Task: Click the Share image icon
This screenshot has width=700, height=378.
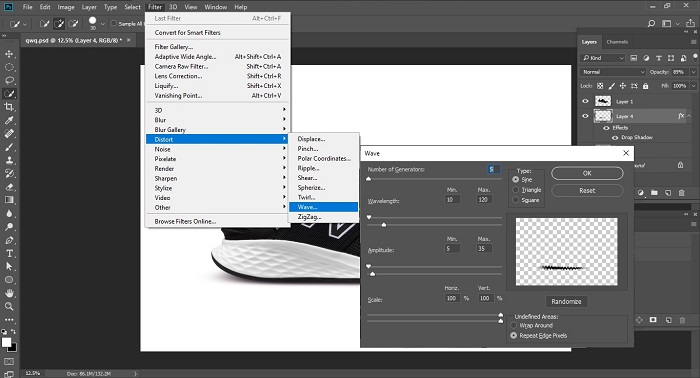Action: pyautogui.click(x=690, y=23)
